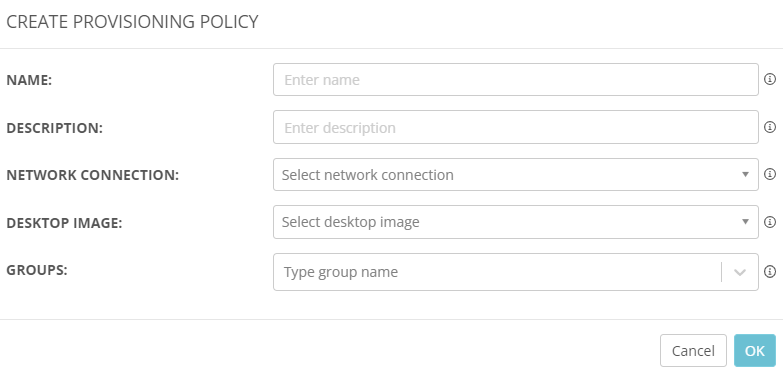
Task: Click the DESKTOP IMAGE: label
Action: [64, 223]
